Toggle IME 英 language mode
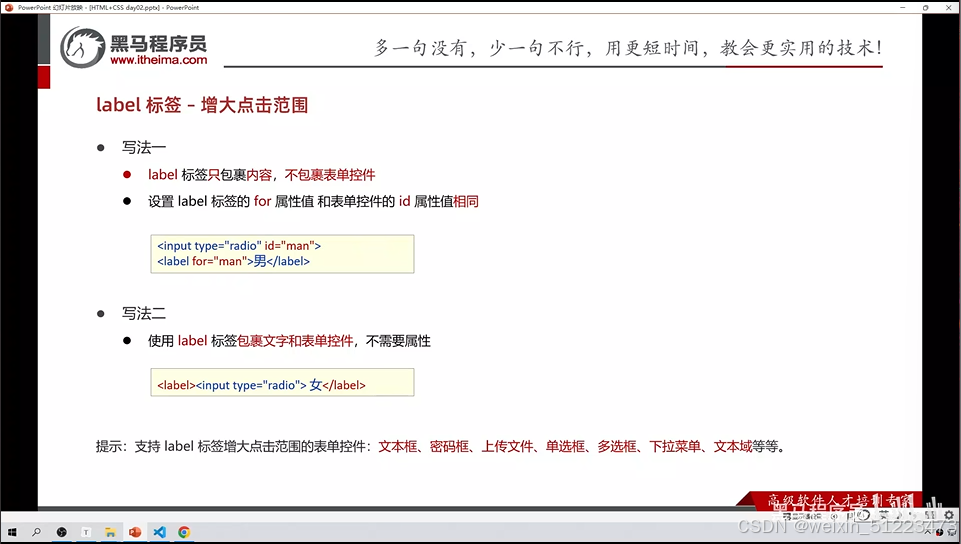The width and height of the screenshot is (961, 544). pos(883,516)
